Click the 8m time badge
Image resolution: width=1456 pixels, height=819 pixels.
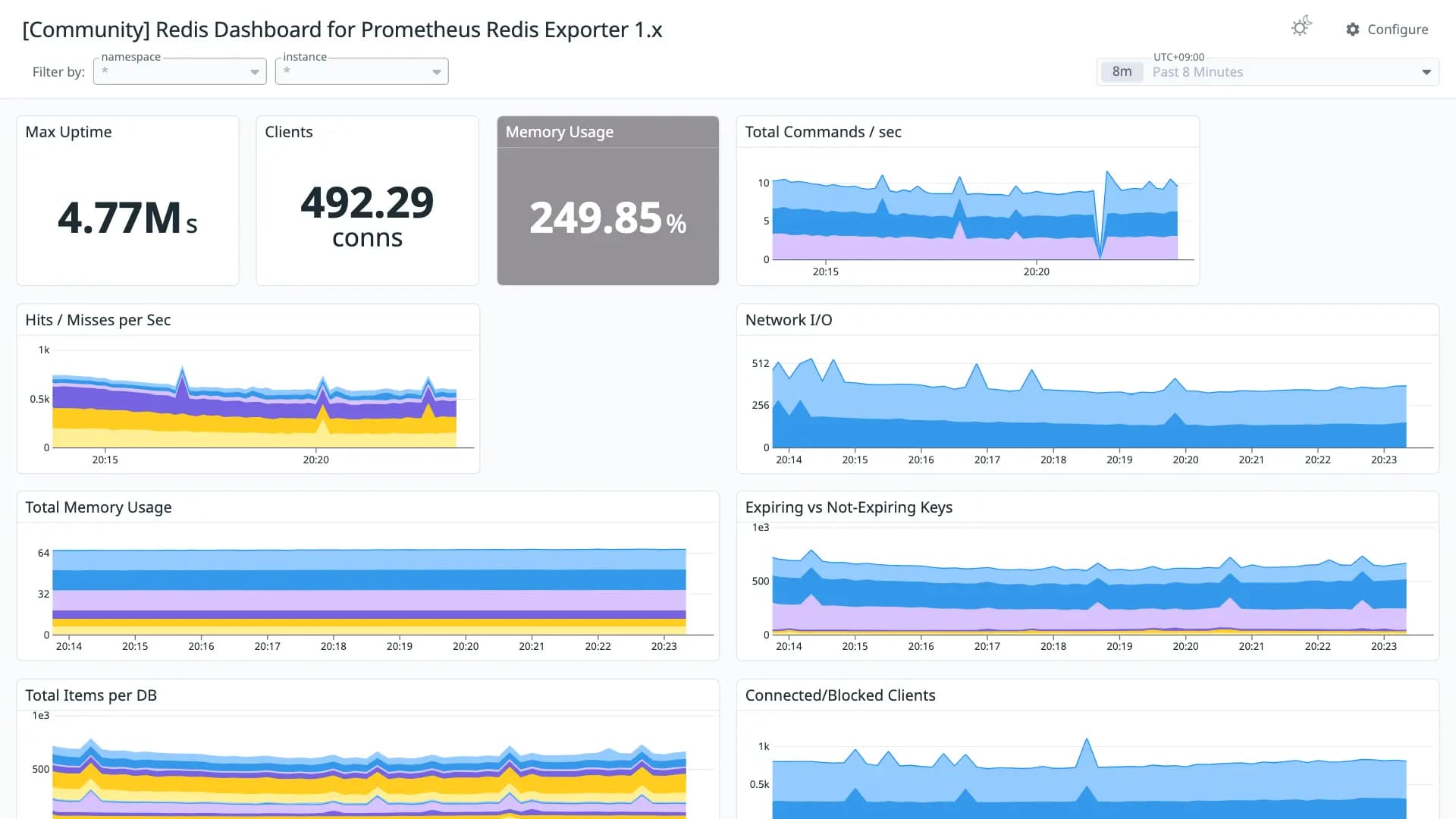click(1122, 72)
